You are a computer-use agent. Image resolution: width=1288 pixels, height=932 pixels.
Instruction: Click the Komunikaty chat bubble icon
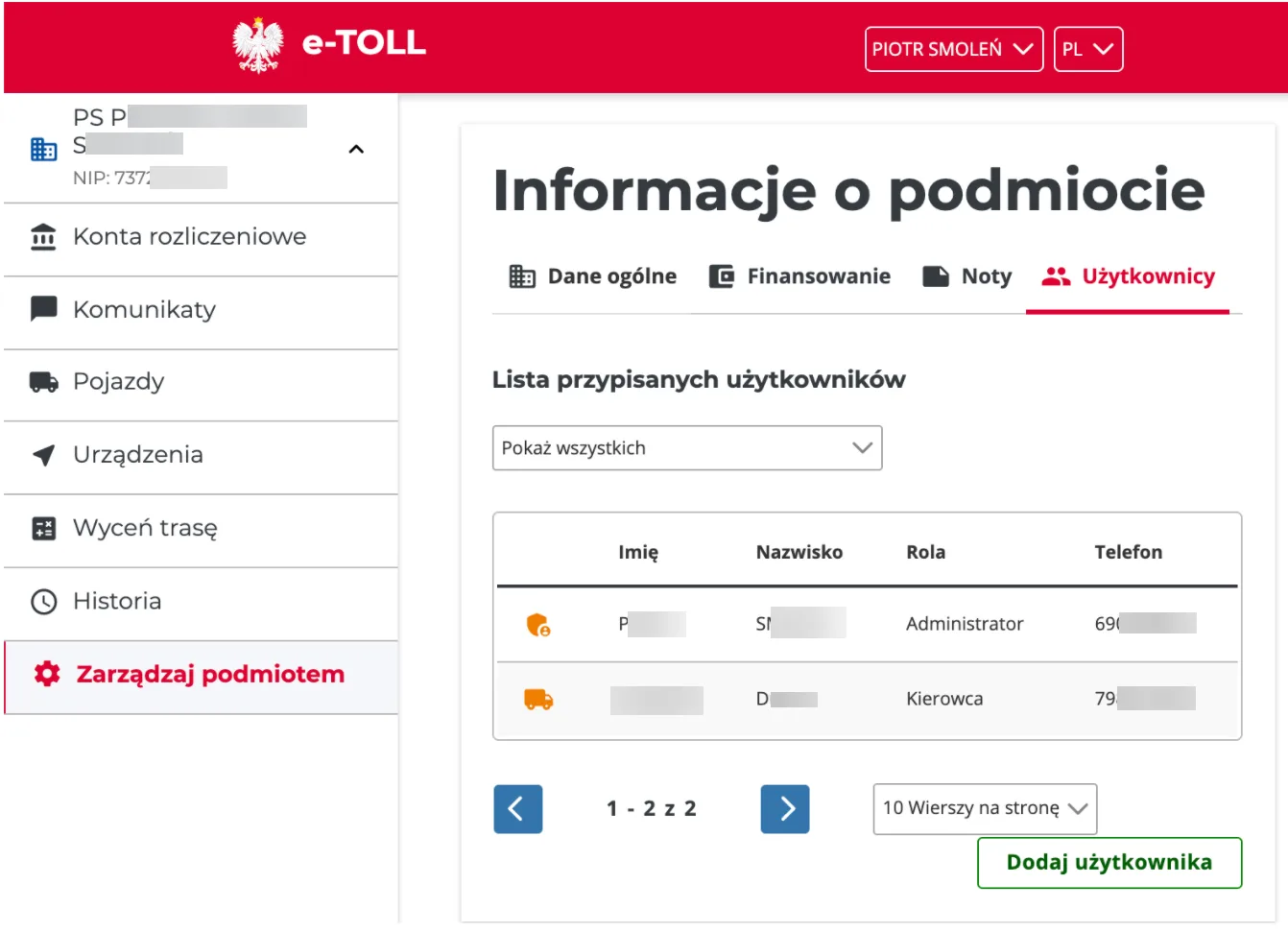(x=43, y=309)
